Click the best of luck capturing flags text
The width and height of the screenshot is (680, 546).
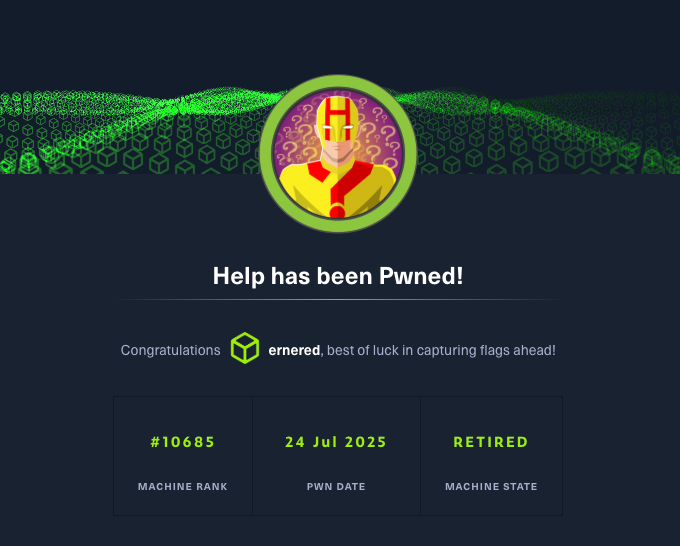click(x=441, y=350)
